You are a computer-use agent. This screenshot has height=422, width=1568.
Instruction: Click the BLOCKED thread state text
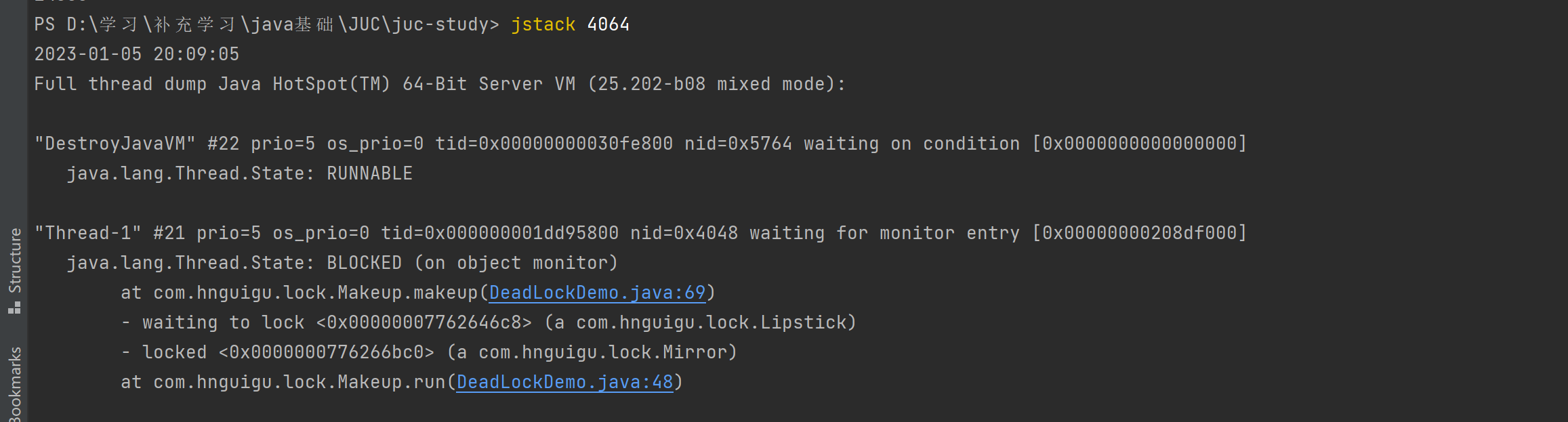pos(365,263)
